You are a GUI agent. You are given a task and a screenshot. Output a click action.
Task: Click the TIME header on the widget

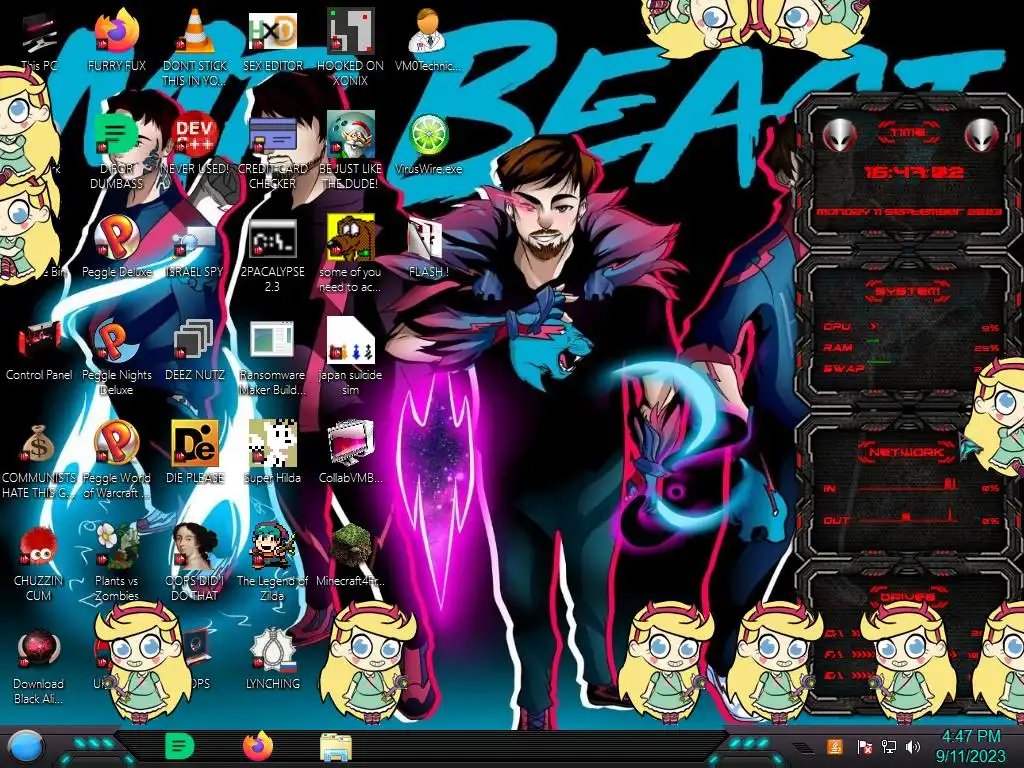[x=908, y=133]
